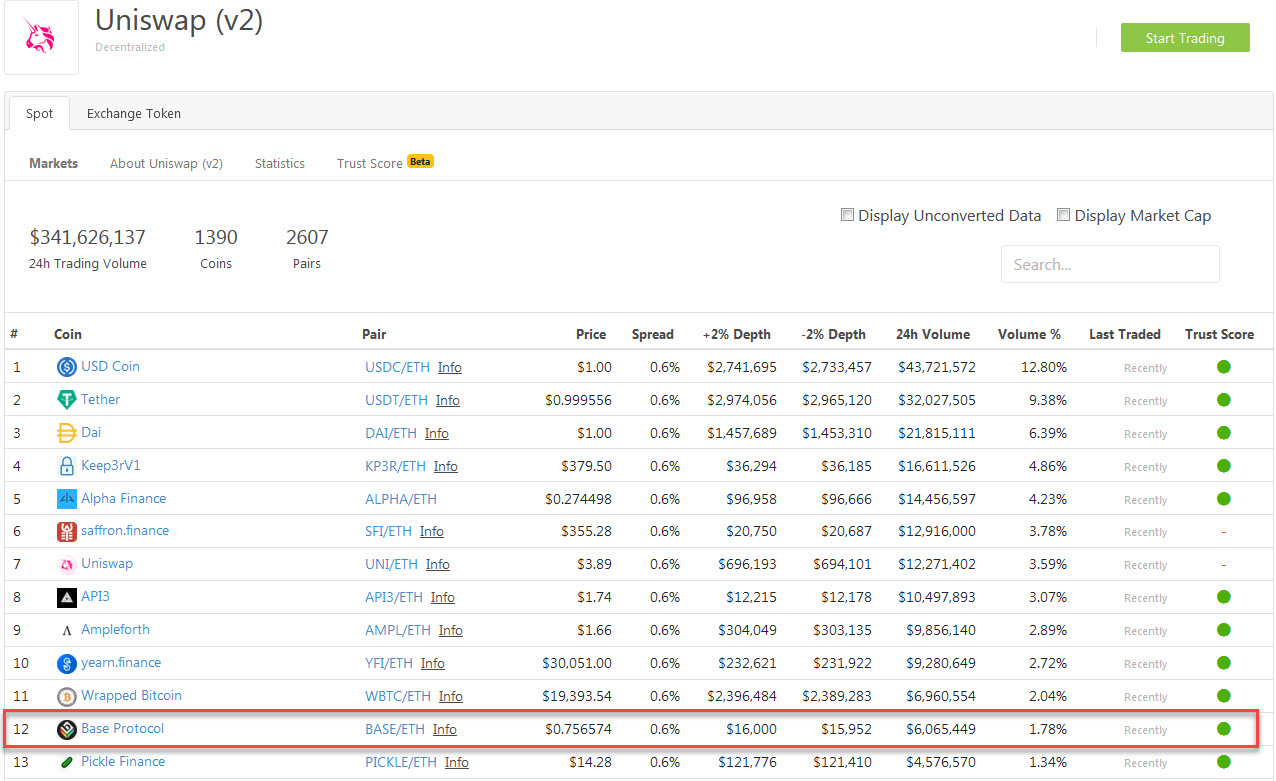Click the green trust score dot for Ampleforth
The width and height of the screenshot is (1276, 781).
click(x=1223, y=630)
